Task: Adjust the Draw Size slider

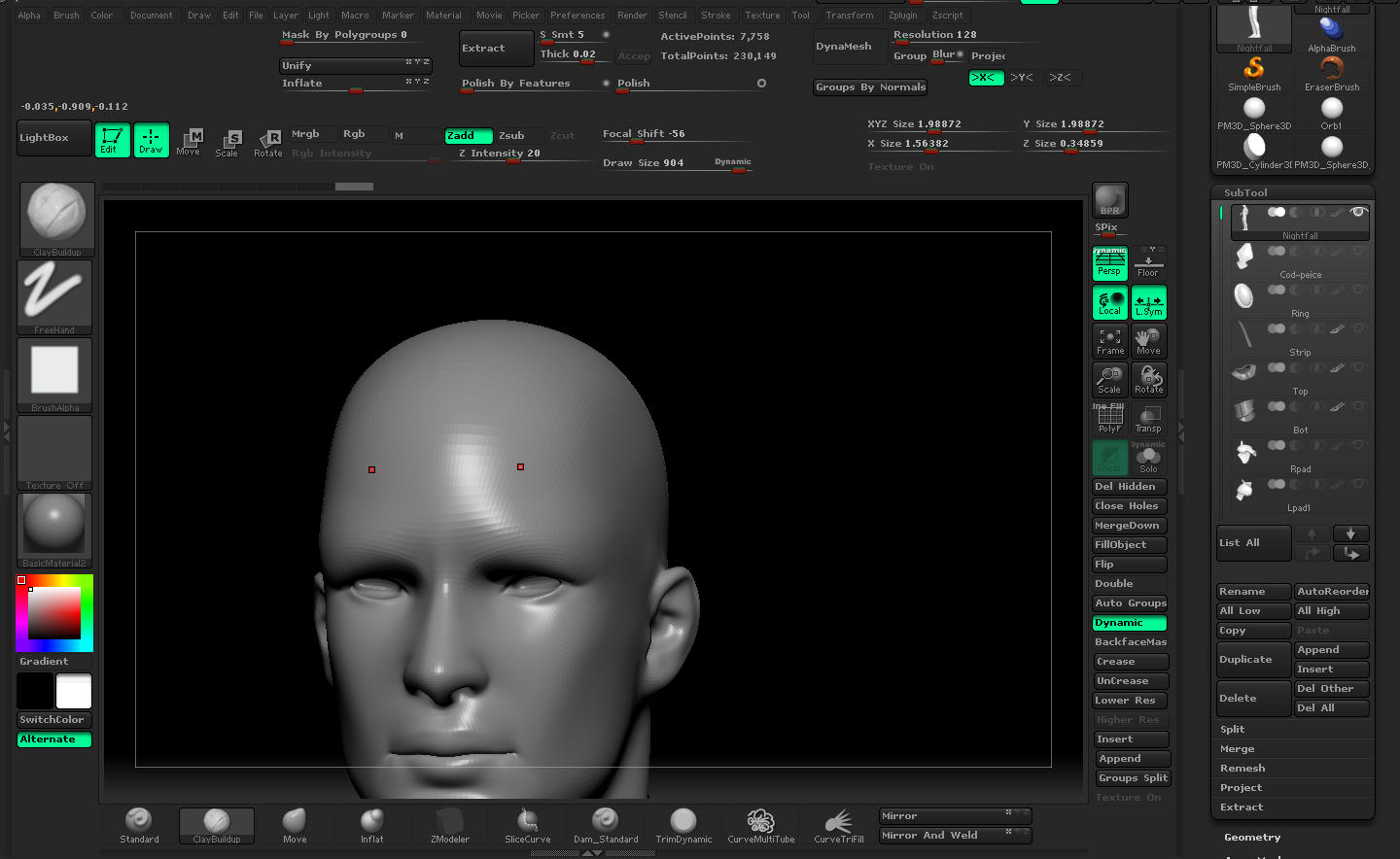Action: pyautogui.click(x=679, y=163)
